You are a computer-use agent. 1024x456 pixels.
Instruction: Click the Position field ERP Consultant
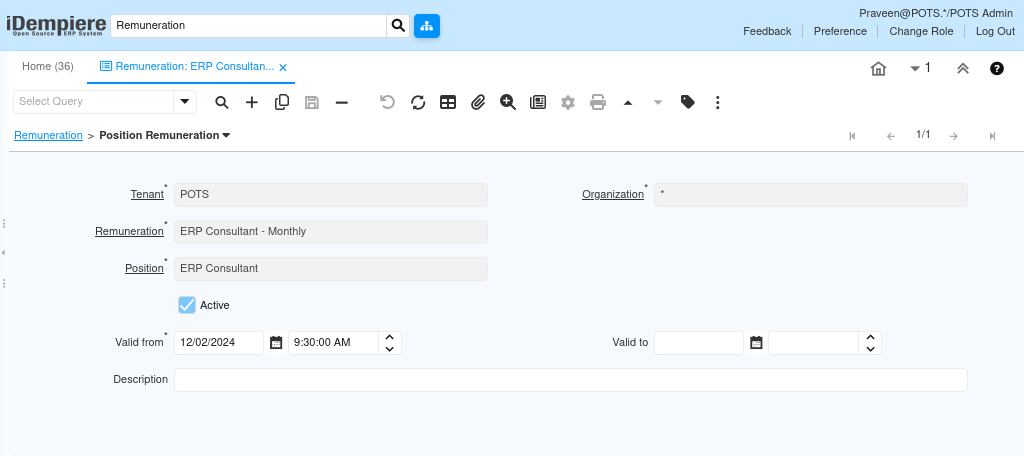click(x=331, y=269)
